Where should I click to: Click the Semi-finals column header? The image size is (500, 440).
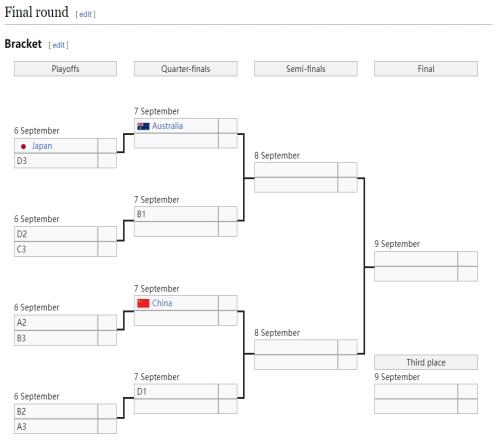tap(306, 69)
